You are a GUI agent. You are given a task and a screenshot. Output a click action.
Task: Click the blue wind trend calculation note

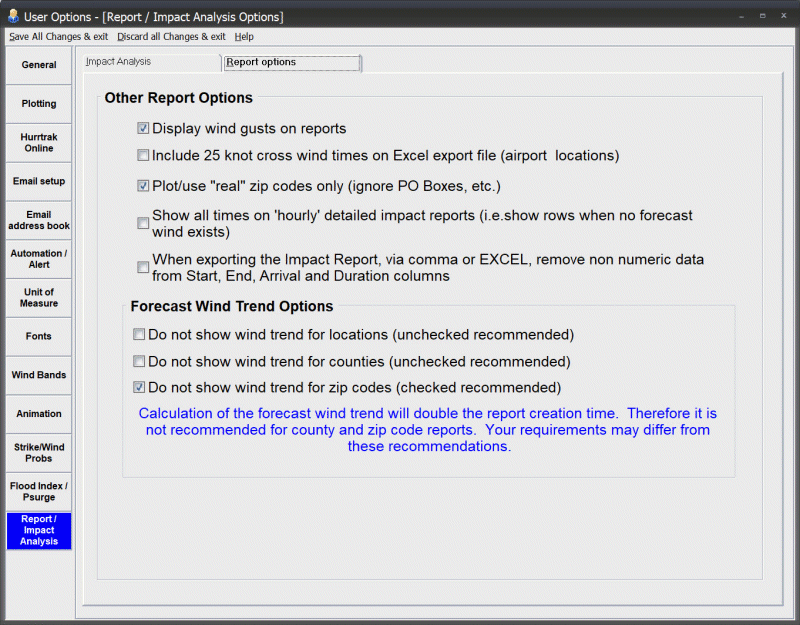[x=428, y=430]
